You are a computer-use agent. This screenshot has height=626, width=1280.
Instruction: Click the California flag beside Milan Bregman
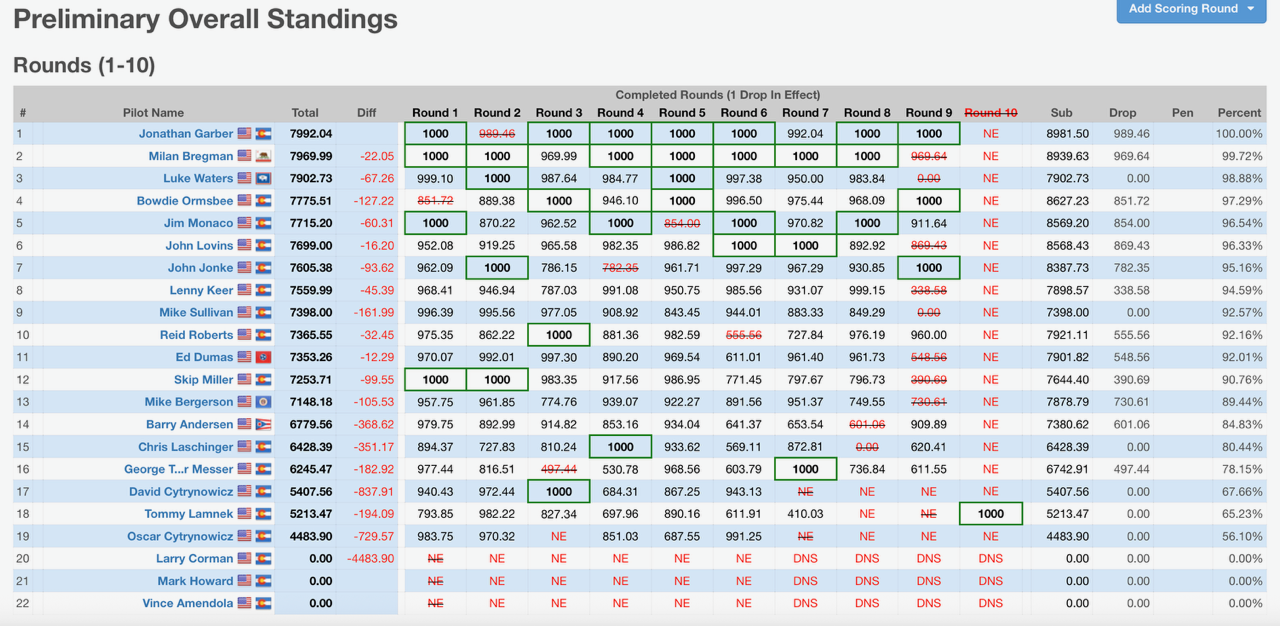pyautogui.click(x=263, y=156)
